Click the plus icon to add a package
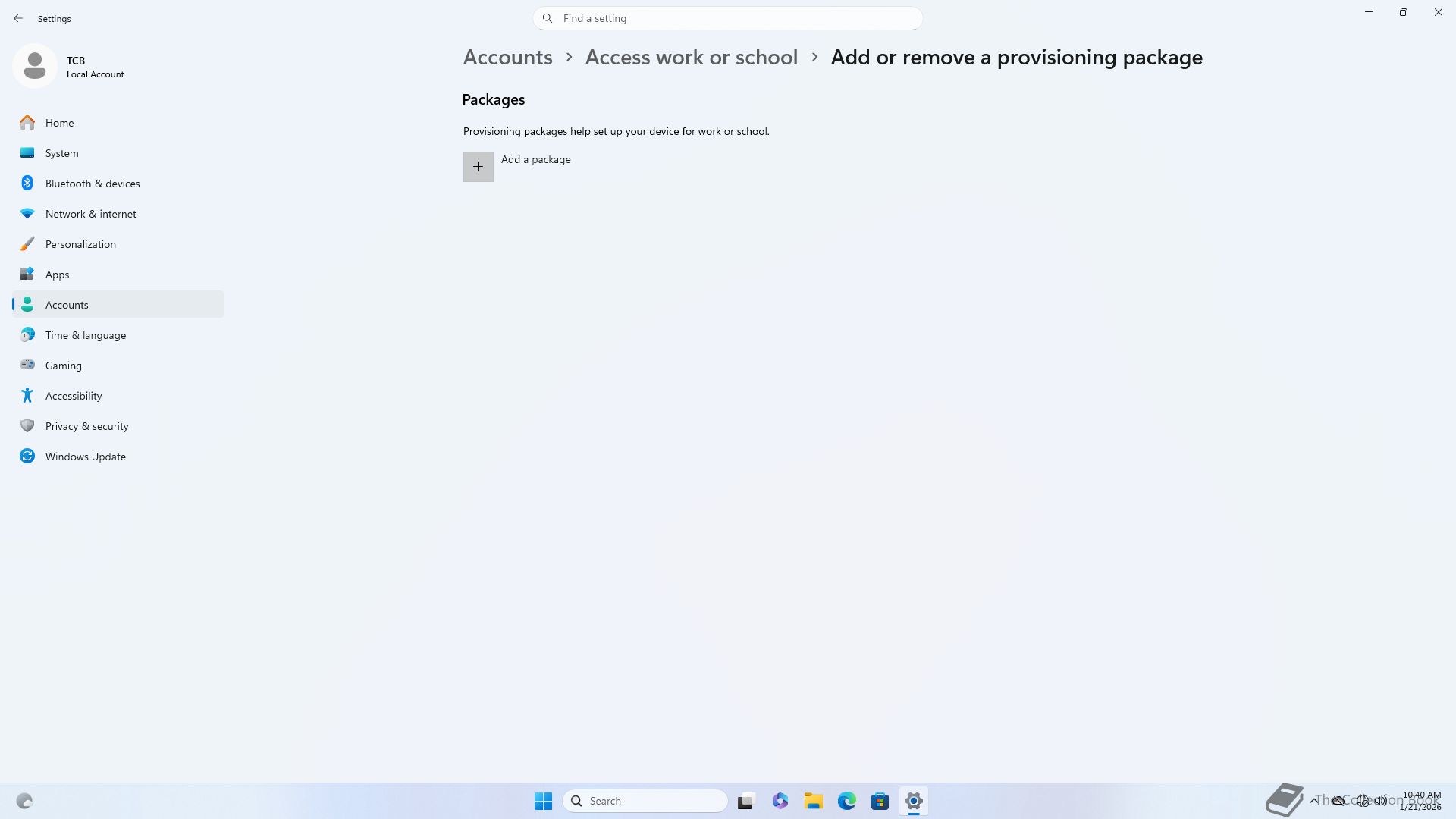The image size is (1456, 819). click(x=478, y=167)
